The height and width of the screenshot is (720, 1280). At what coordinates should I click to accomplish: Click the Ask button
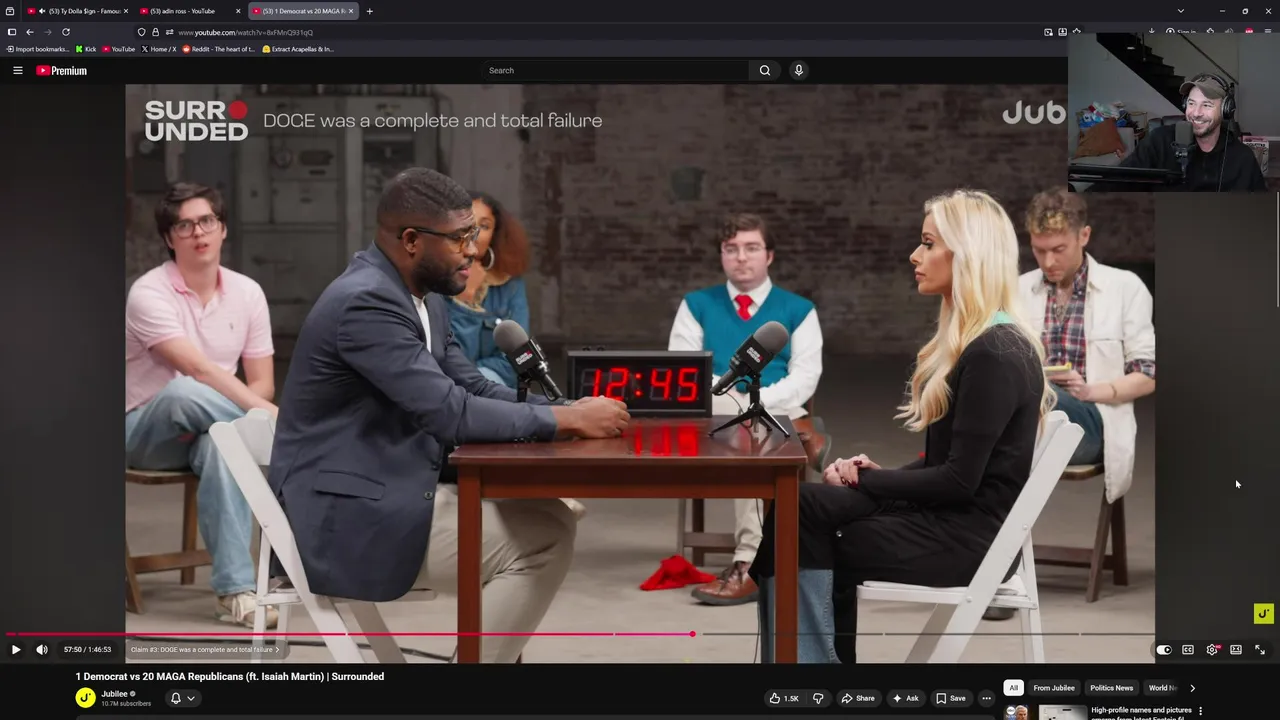coord(905,698)
